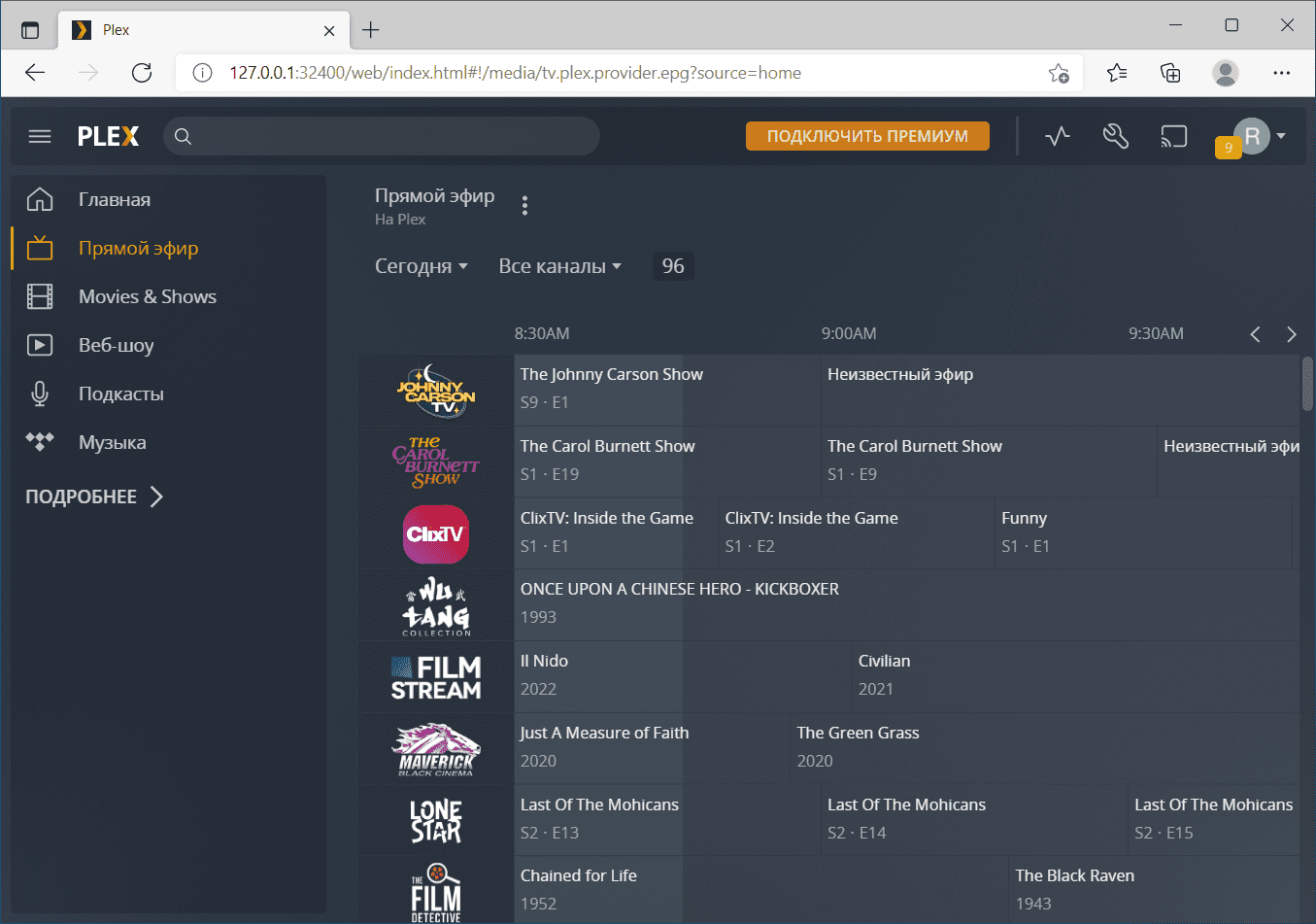This screenshot has width=1316, height=924.
Task: Open a new browser tab
Action: 371,30
